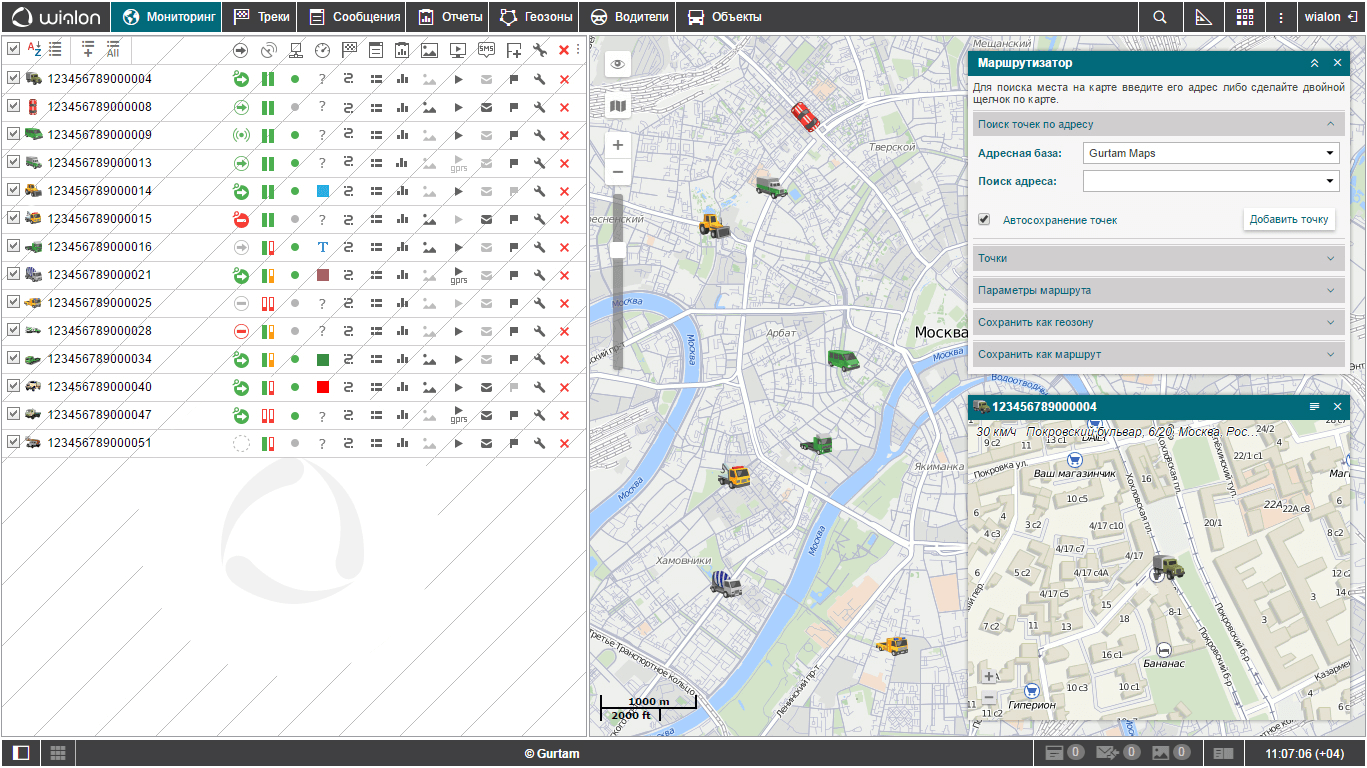Click unit name 123456789000021 in list
This screenshot has height=768, width=1367.
point(100,275)
